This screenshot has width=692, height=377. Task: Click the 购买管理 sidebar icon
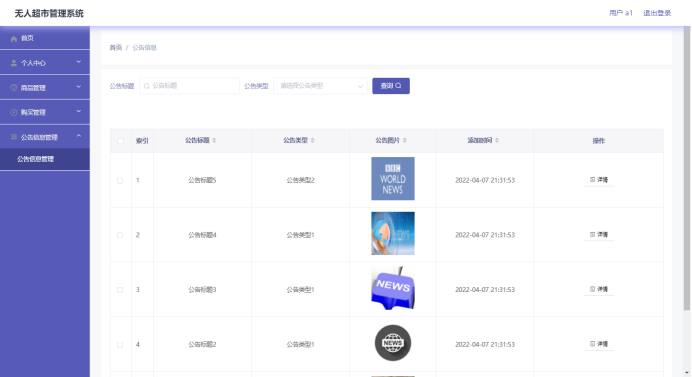pyautogui.click(x=14, y=113)
